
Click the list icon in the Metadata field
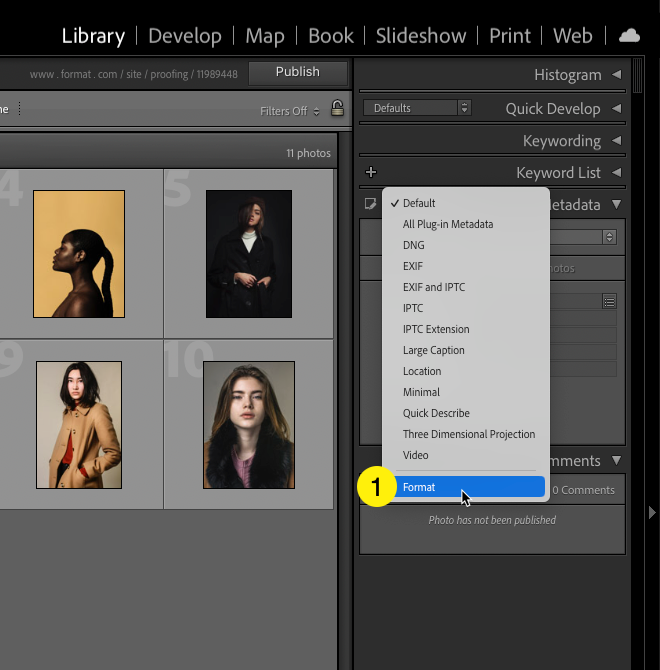coord(609,300)
